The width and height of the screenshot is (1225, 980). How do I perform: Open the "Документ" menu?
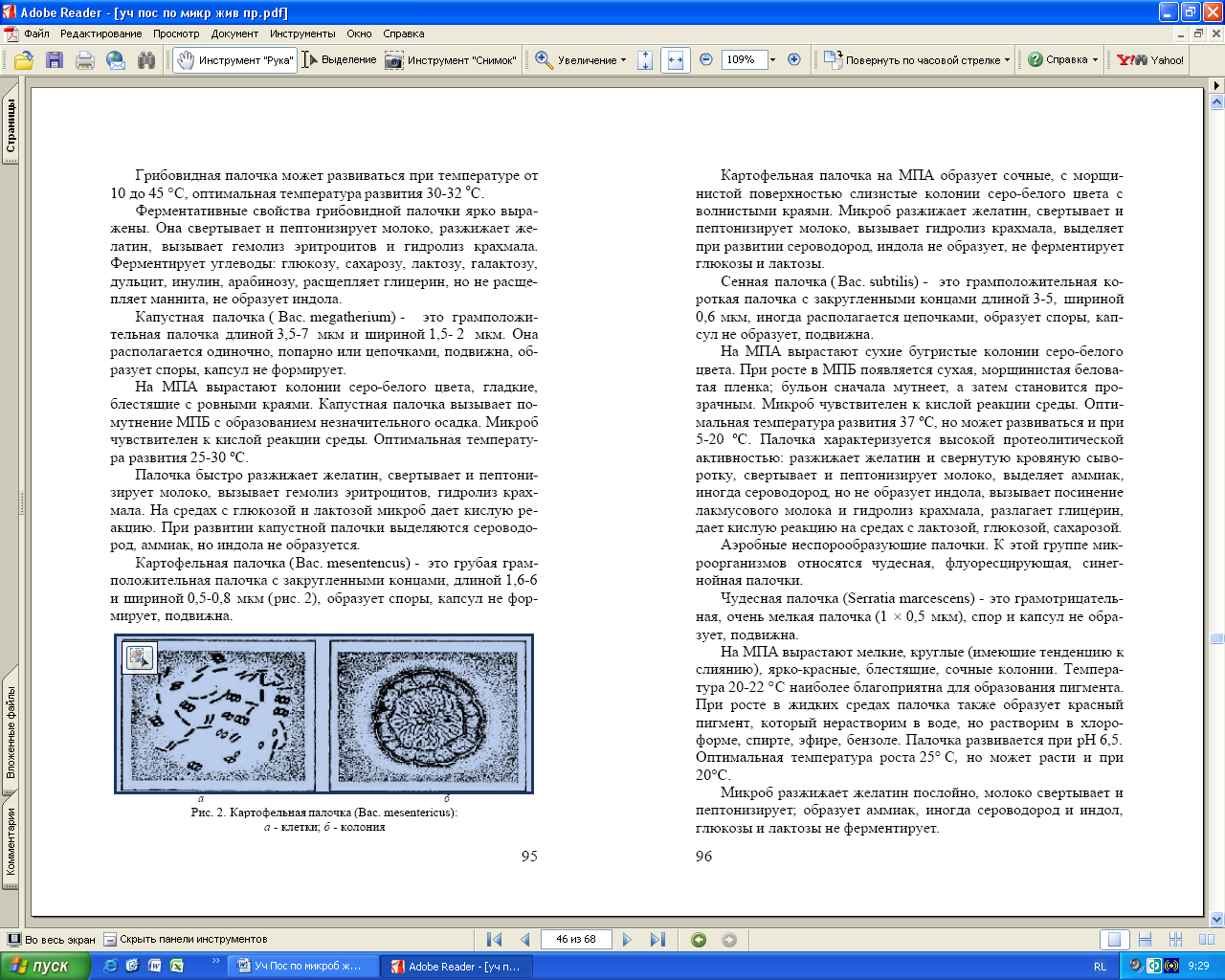pyautogui.click(x=234, y=33)
